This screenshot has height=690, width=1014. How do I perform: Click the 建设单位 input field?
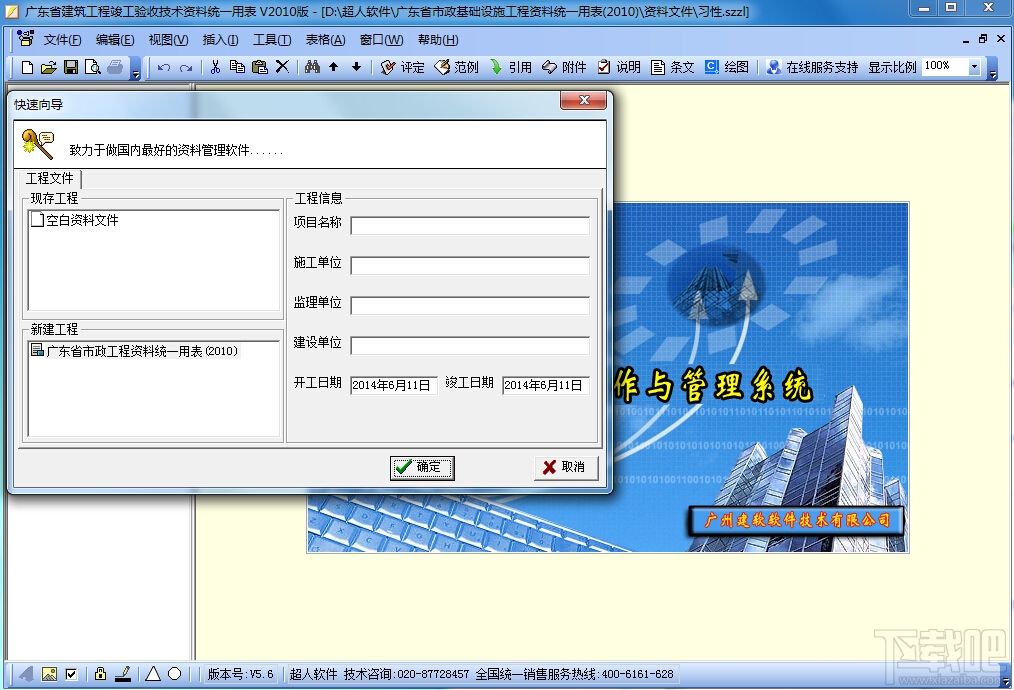469,346
